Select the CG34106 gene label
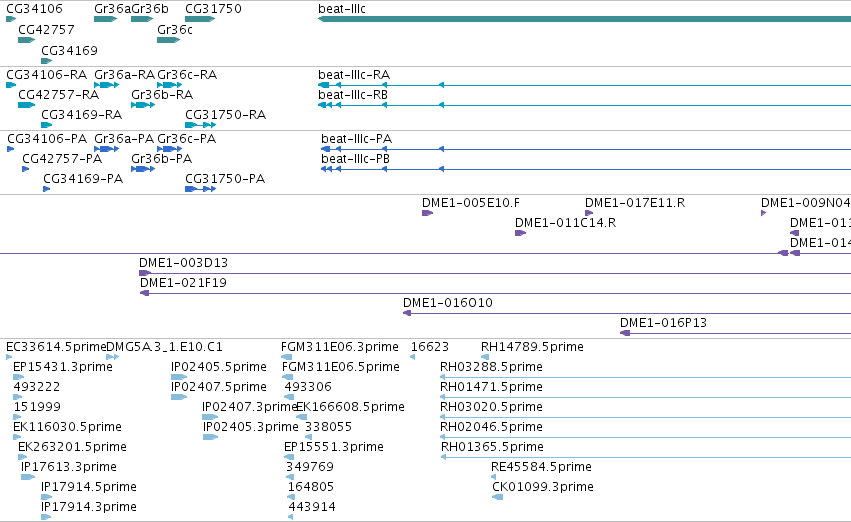 [x=34, y=9]
